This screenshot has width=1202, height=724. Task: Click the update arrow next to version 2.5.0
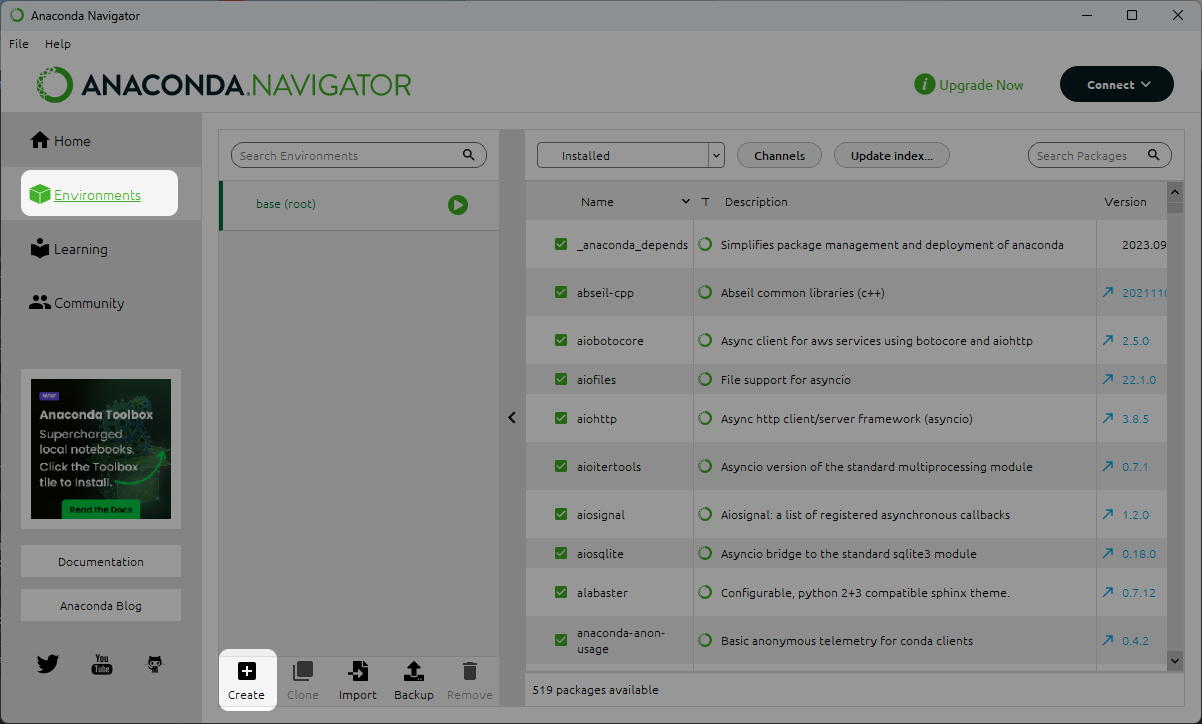[x=1108, y=341]
